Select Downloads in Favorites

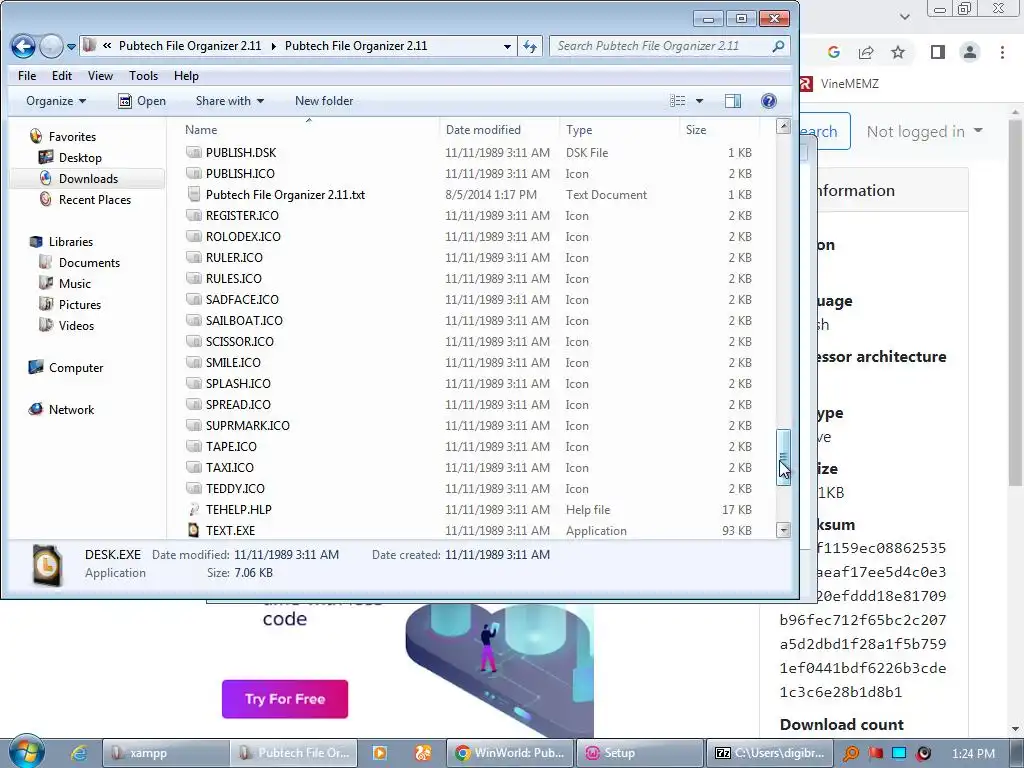pos(88,178)
